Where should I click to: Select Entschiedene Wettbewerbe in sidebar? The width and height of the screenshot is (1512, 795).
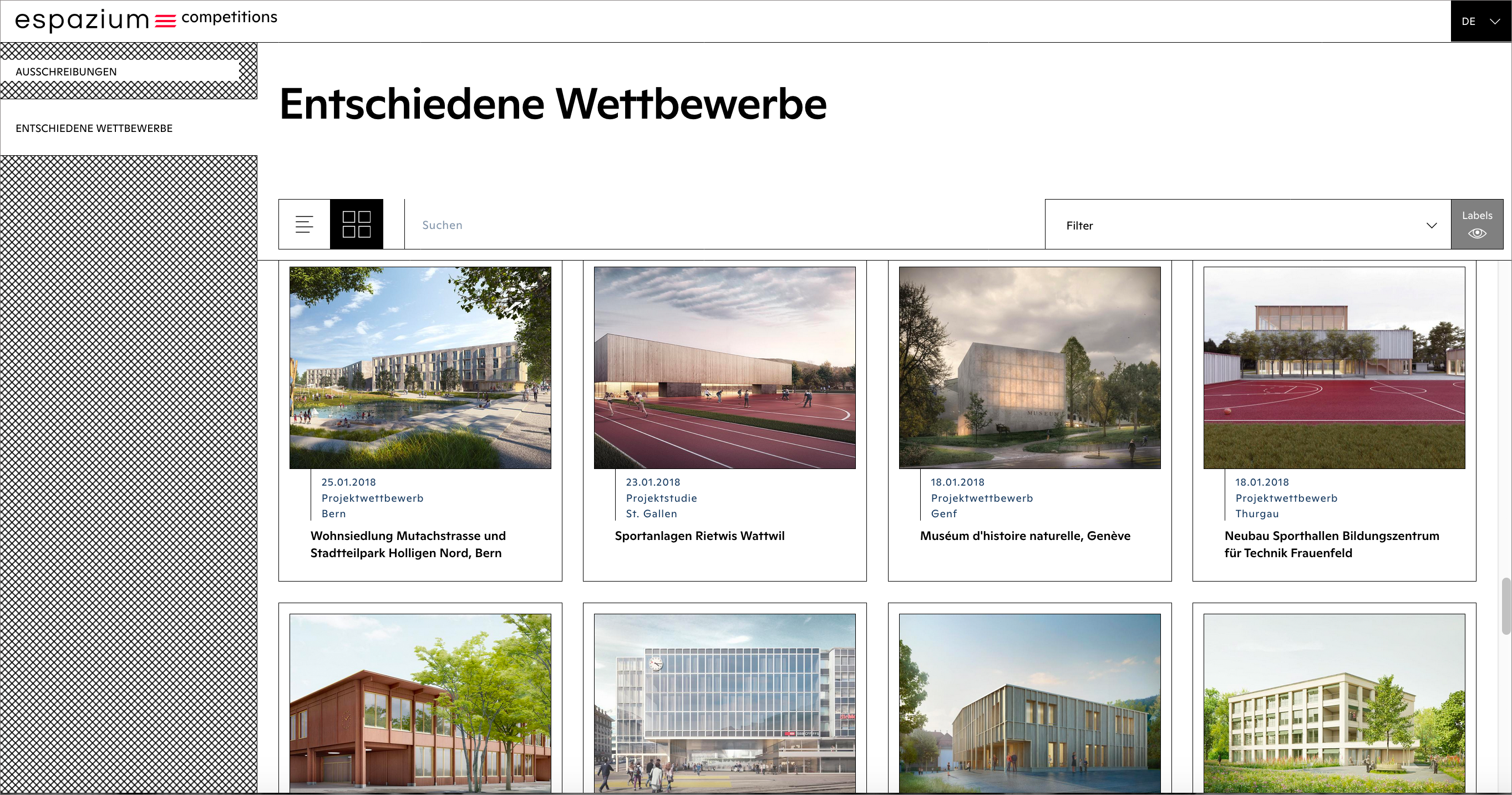(x=94, y=128)
